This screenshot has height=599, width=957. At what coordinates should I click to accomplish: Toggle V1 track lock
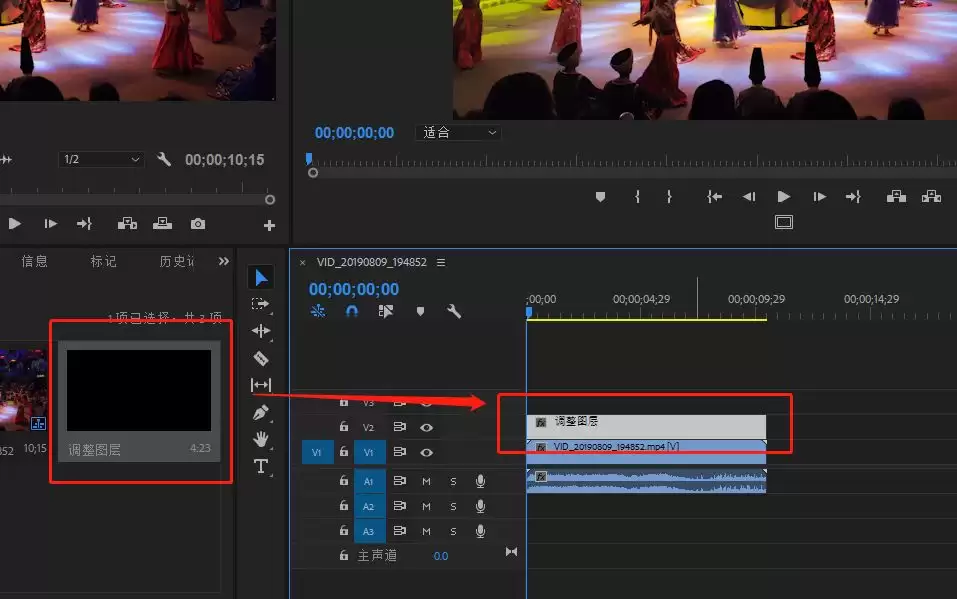point(344,451)
